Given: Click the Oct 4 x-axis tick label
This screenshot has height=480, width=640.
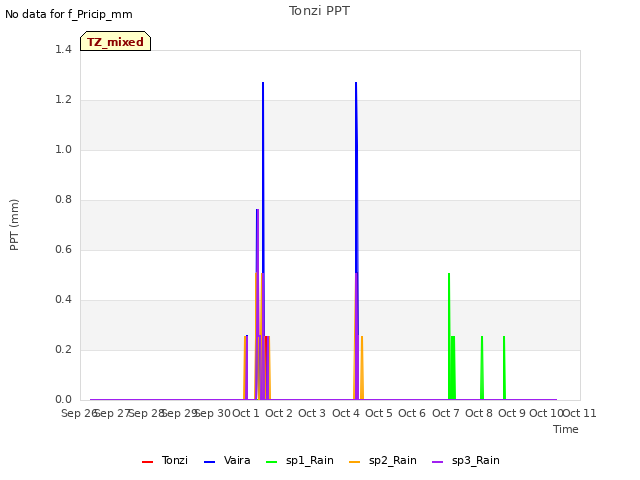Looking at the screenshot, I should click(346, 413).
